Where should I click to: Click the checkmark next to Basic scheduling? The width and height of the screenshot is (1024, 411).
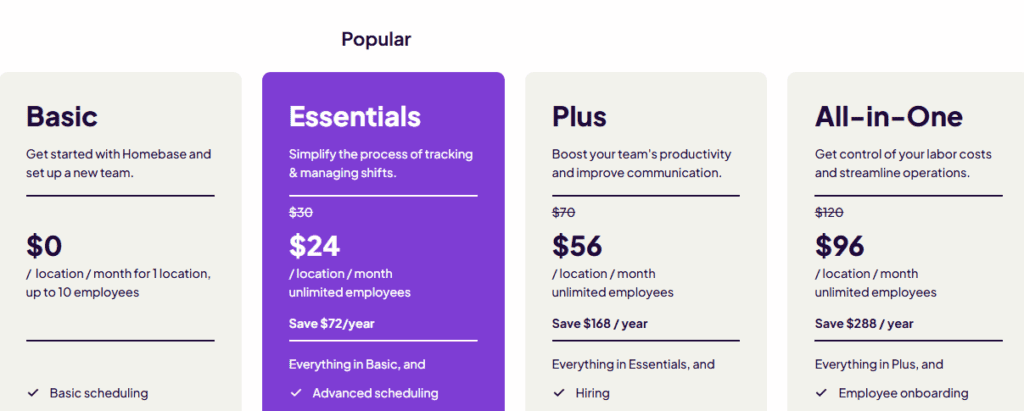pyautogui.click(x=33, y=393)
